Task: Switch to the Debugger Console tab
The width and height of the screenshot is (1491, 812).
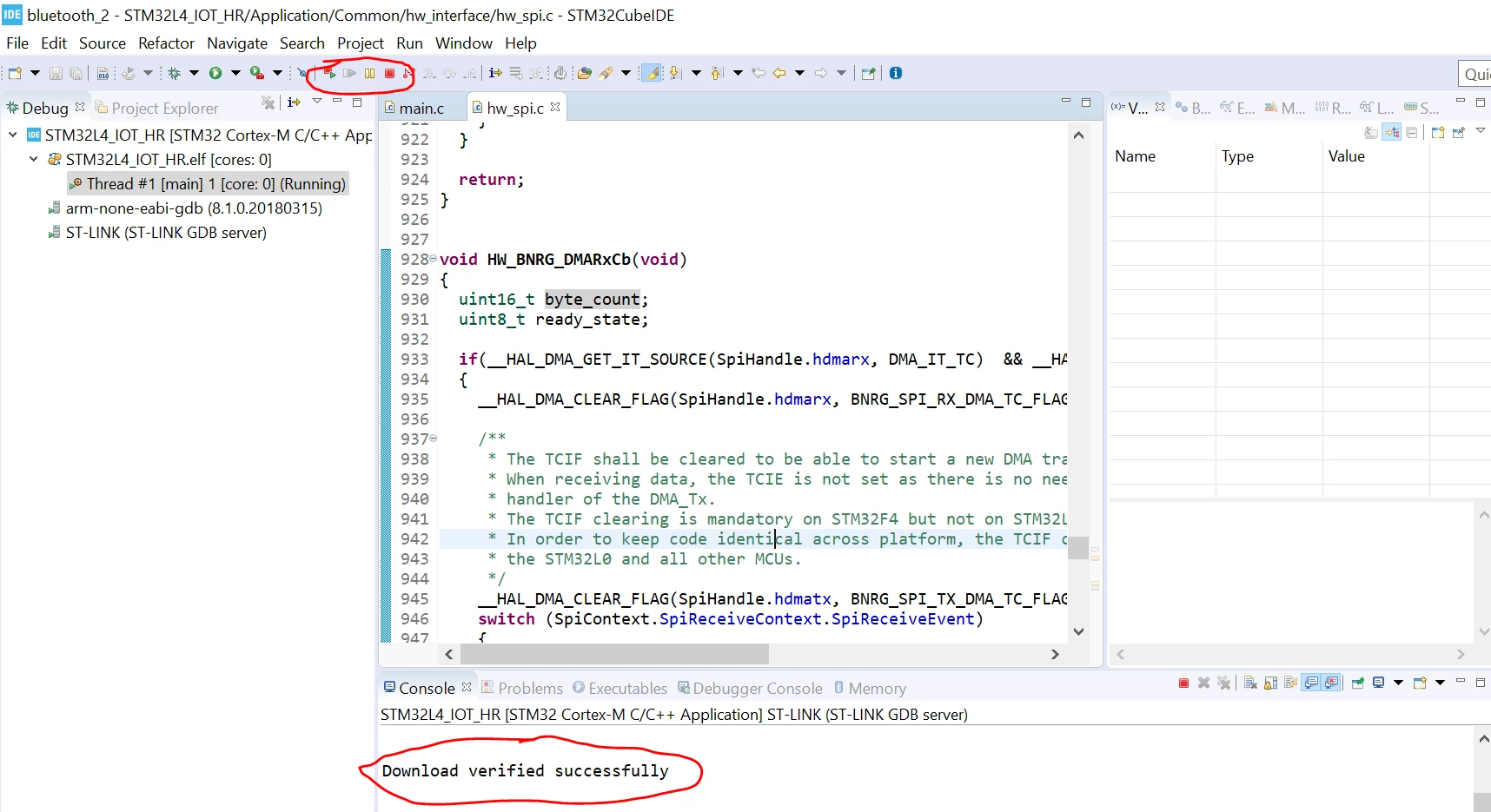Action: [750, 688]
